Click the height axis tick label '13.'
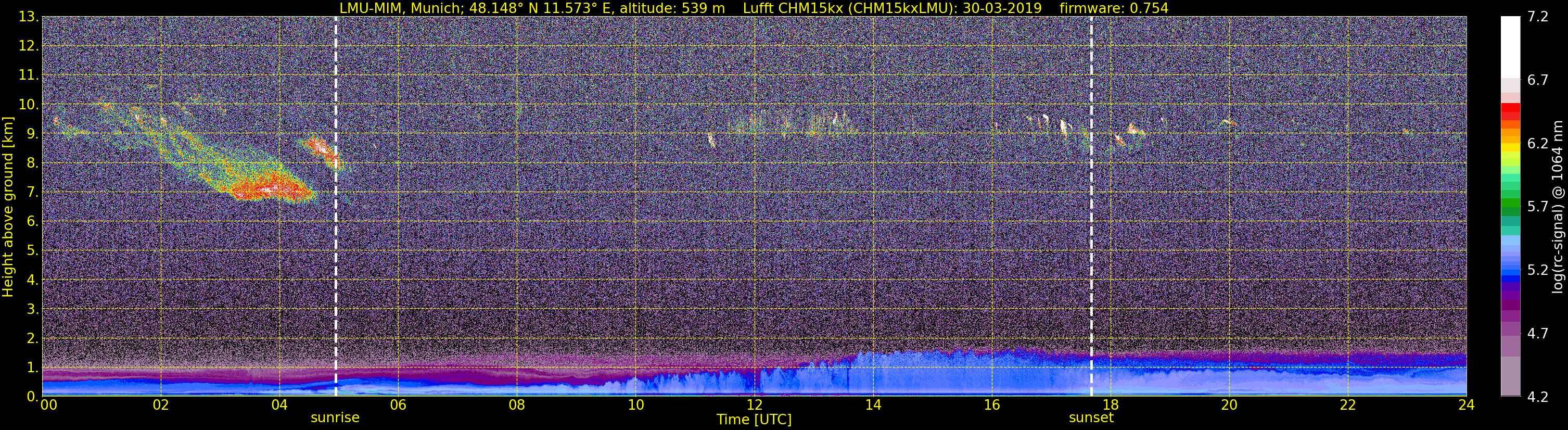This screenshot has width=1568, height=430. tap(29, 17)
